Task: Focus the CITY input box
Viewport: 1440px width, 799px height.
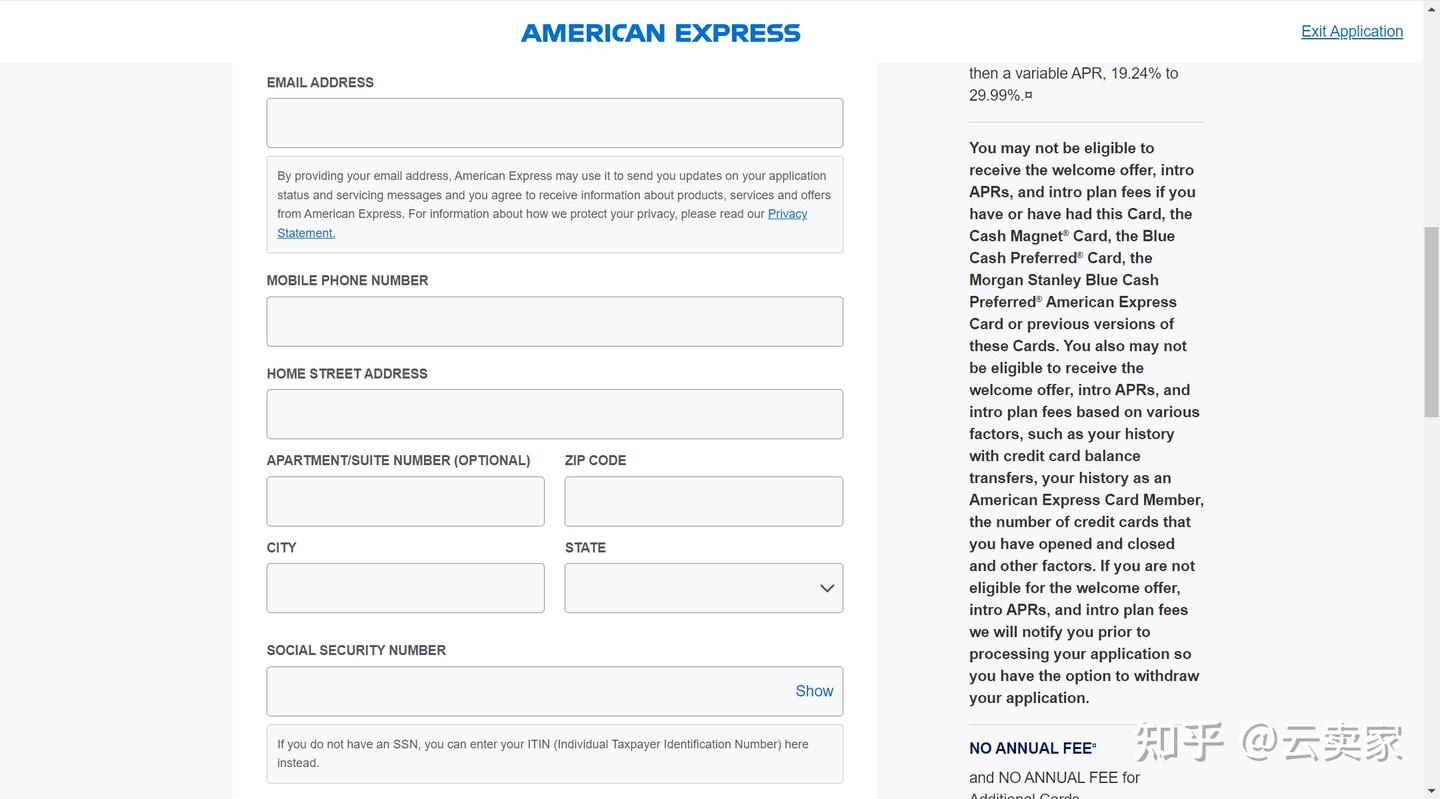Action: pos(405,588)
